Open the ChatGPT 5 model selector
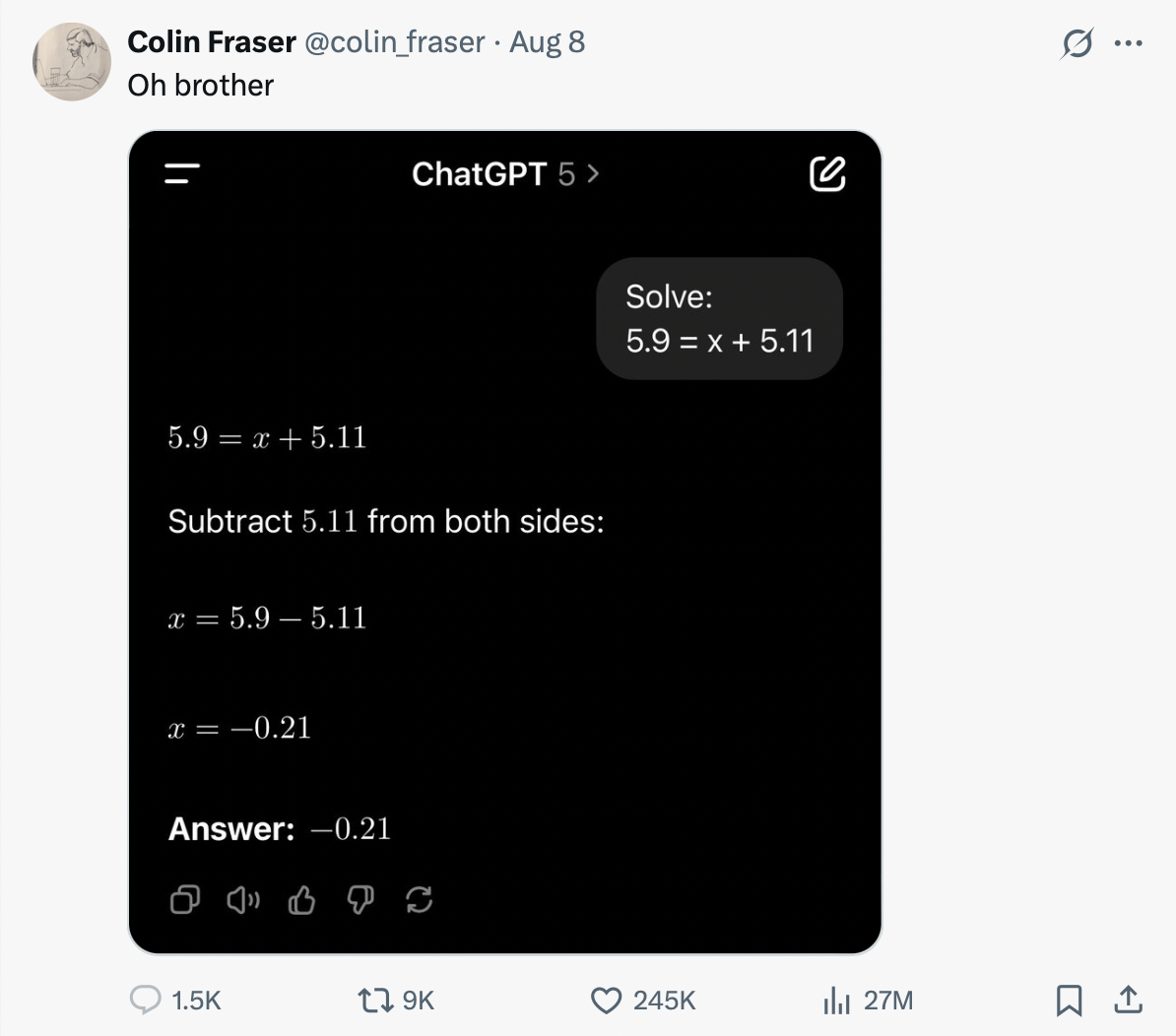The width and height of the screenshot is (1176, 1036). coord(505,174)
